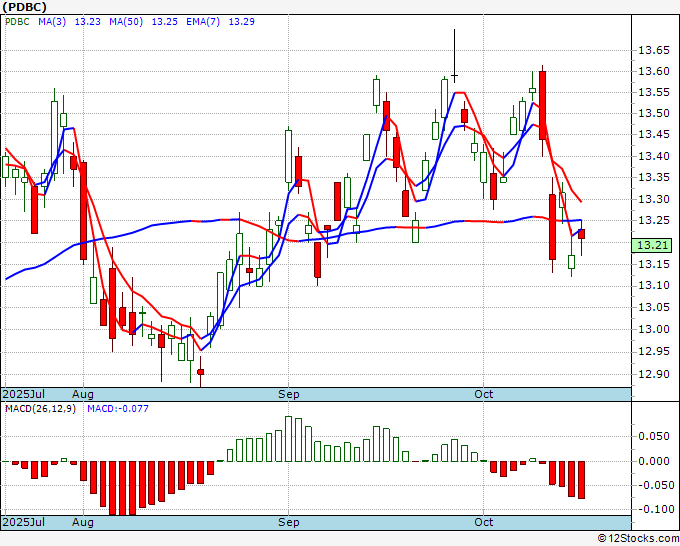
Task: Click the 13.50 price axis label
Action: tap(654, 113)
